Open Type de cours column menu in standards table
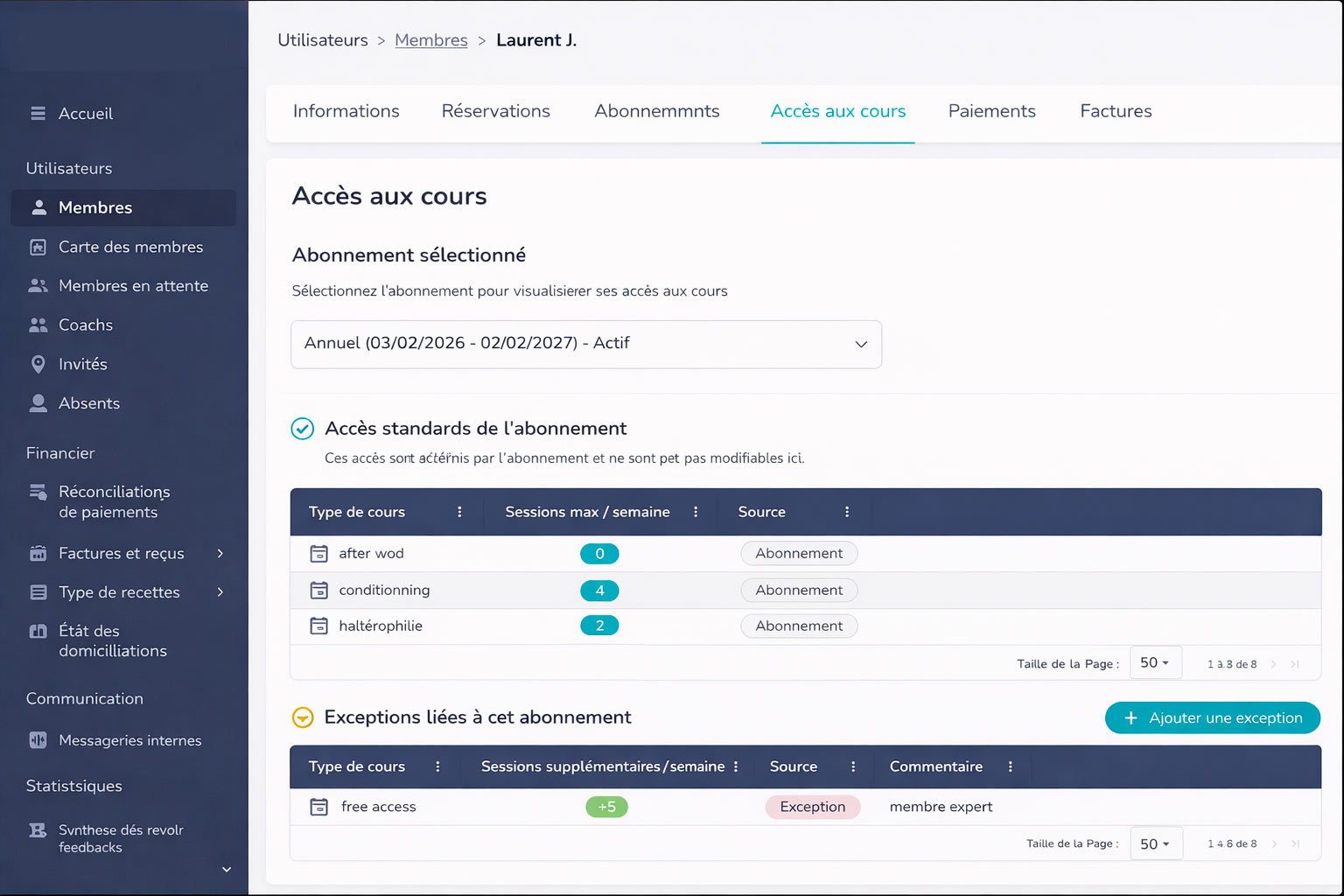1344x896 pixels. [x=459, y=512]
